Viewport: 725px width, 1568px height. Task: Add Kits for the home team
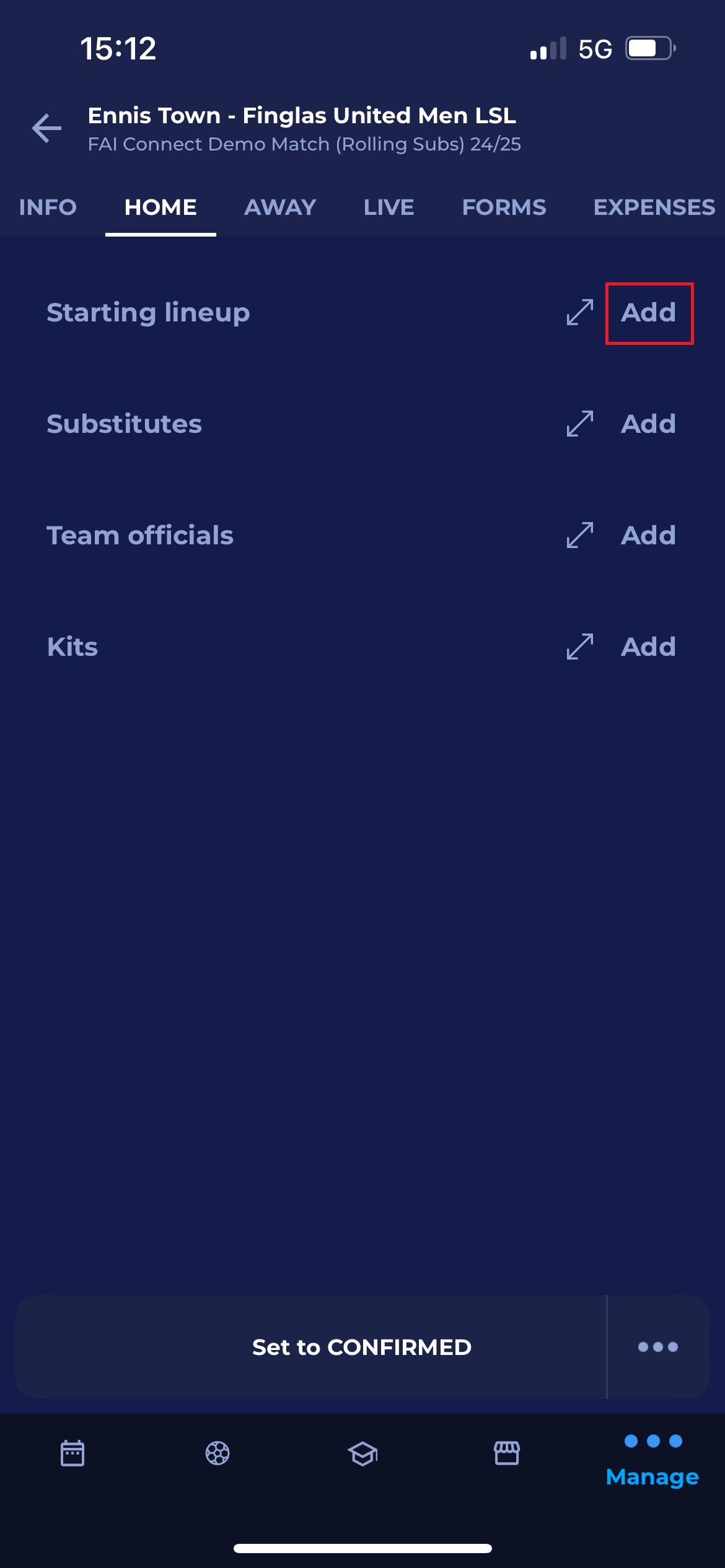pyautogui.click(x=649, y=647)
